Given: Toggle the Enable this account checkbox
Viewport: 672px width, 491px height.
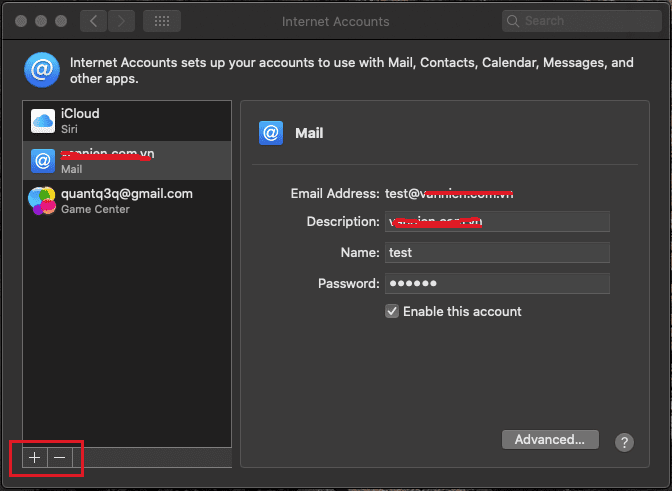Looking at the screenshot, I should pyautogui.click(x=392, y=311).
